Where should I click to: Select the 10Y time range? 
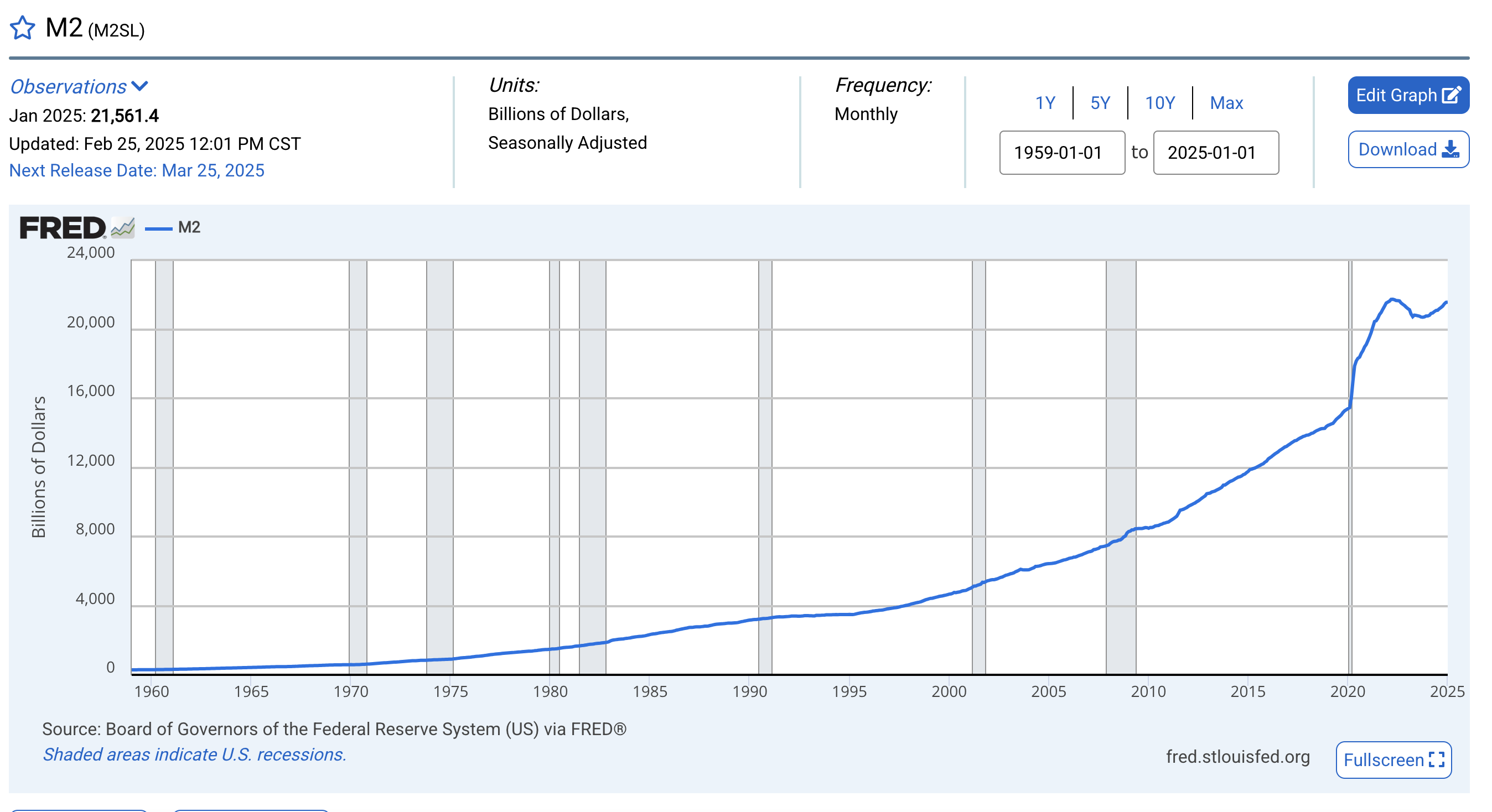pos(1159,103)
